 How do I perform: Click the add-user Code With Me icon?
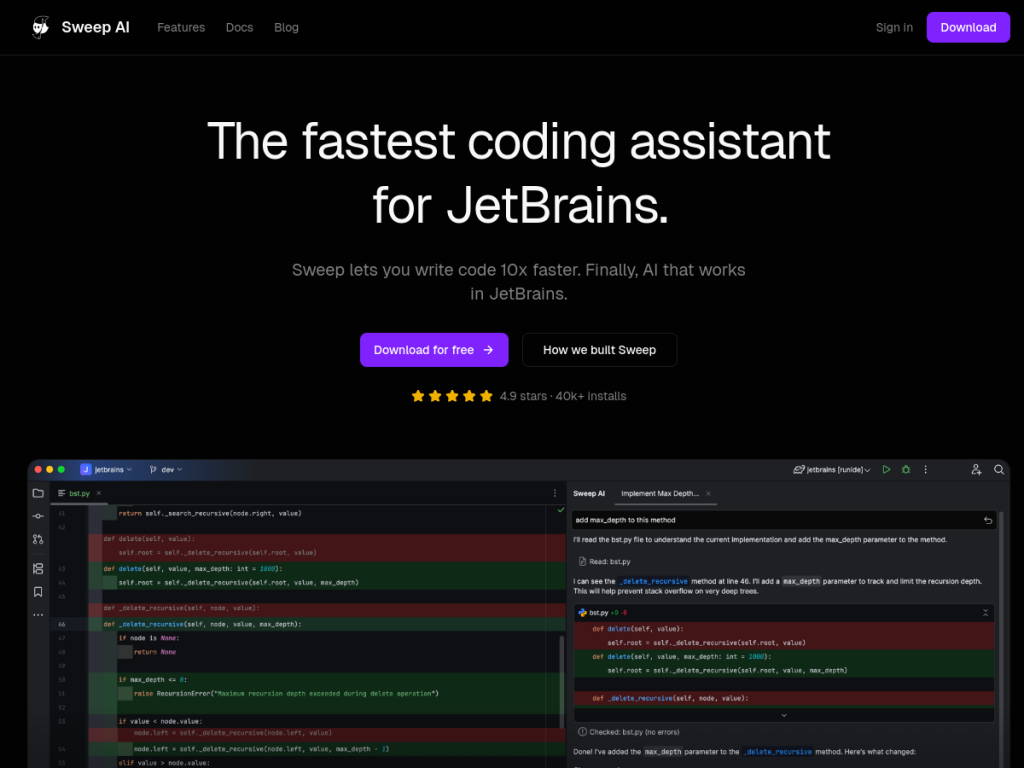976,470
